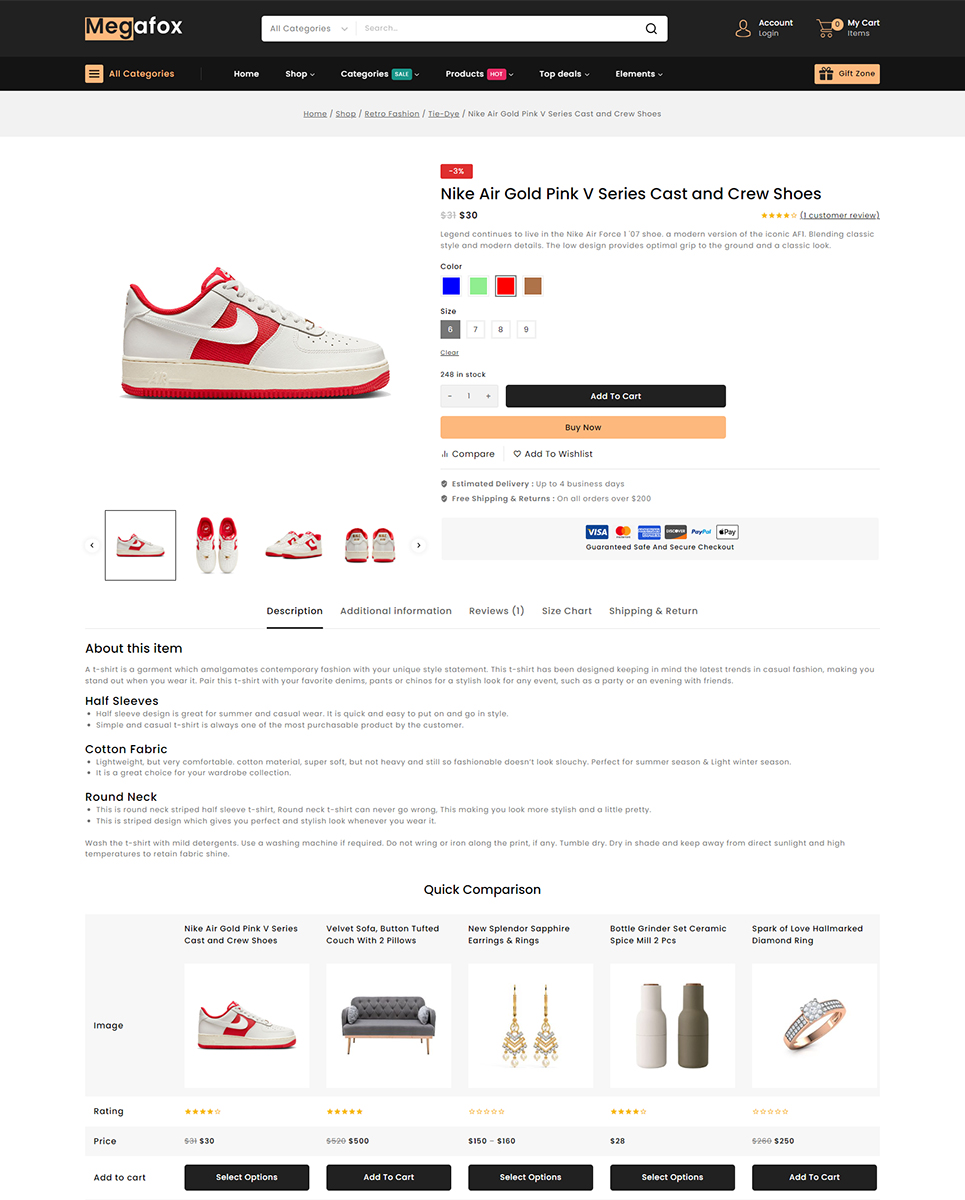
Task: Click the Add To Wishlist heart icon
Action: (518, 454)
